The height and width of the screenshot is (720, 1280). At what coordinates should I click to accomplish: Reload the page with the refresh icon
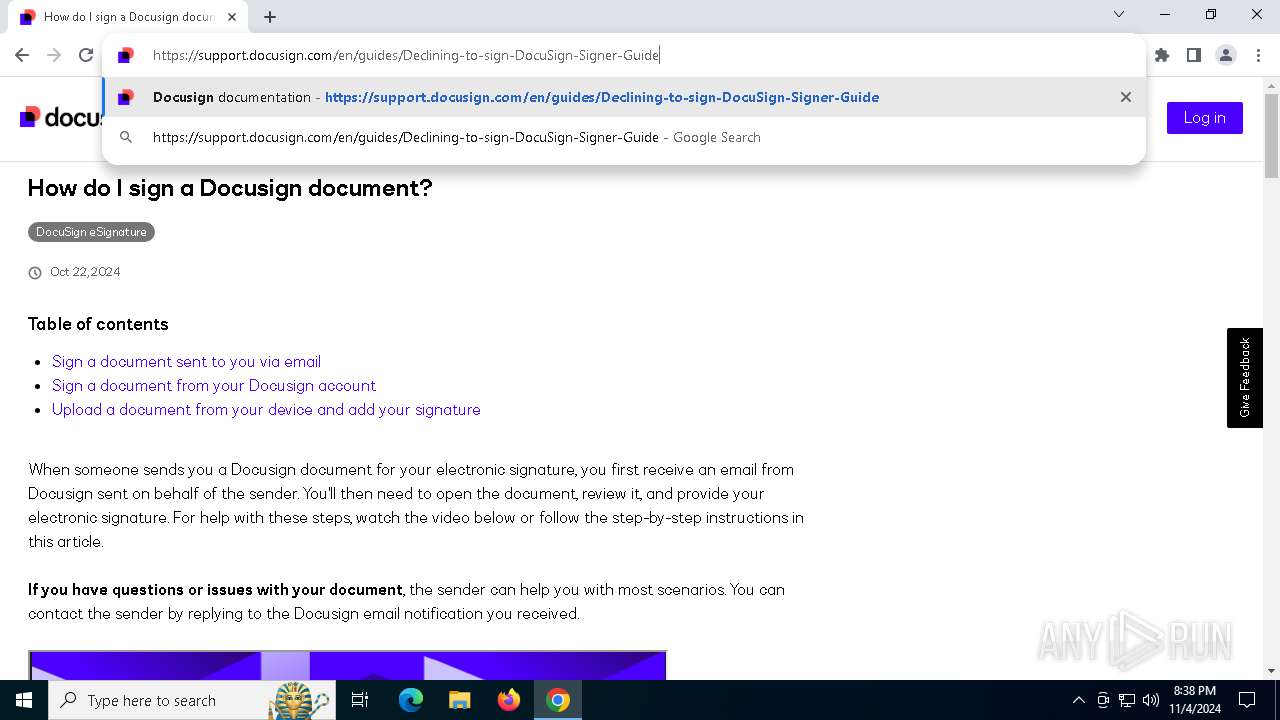pos(86,55)
